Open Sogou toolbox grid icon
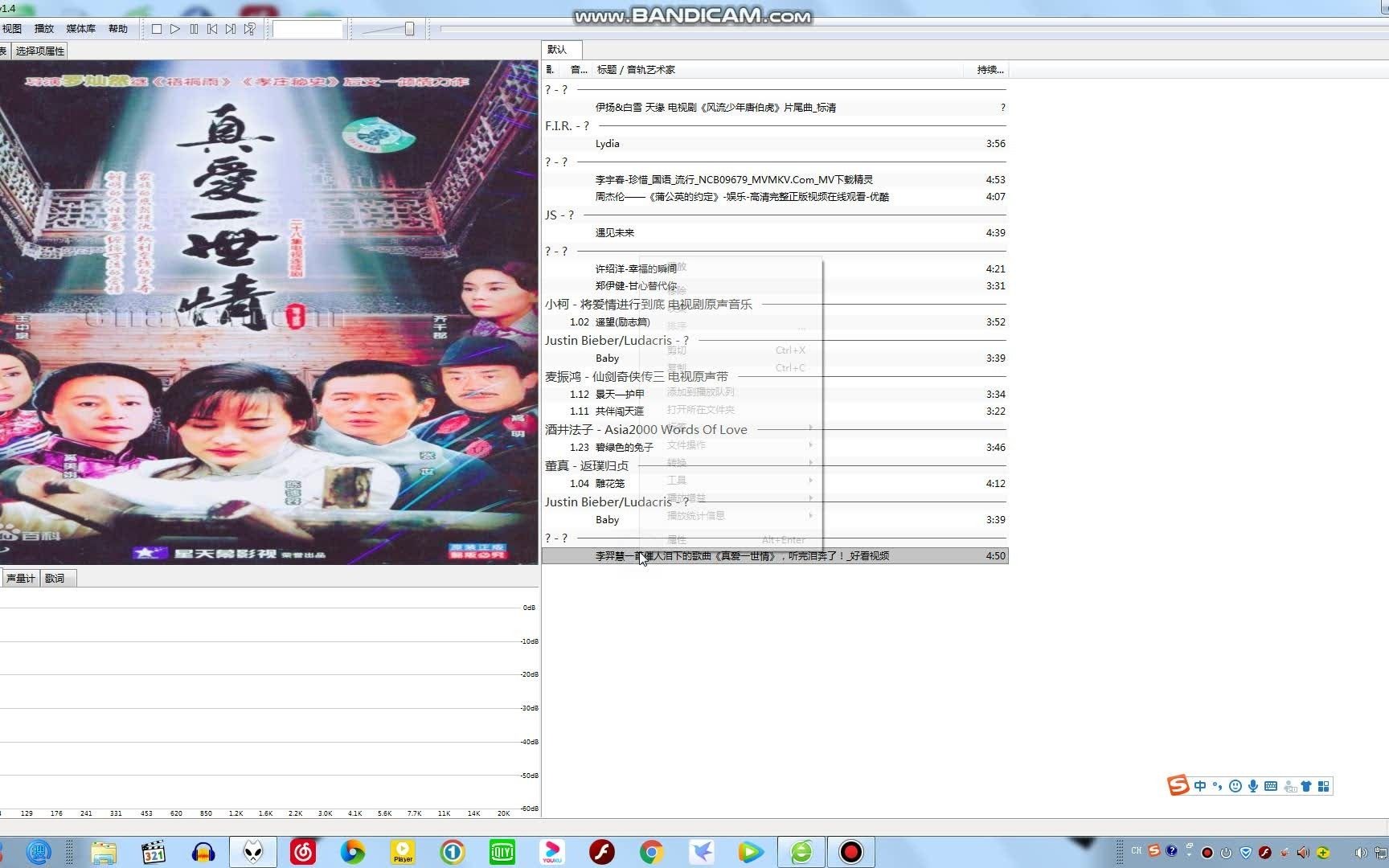This screenshot has height=868, width=1389. 1324,786
